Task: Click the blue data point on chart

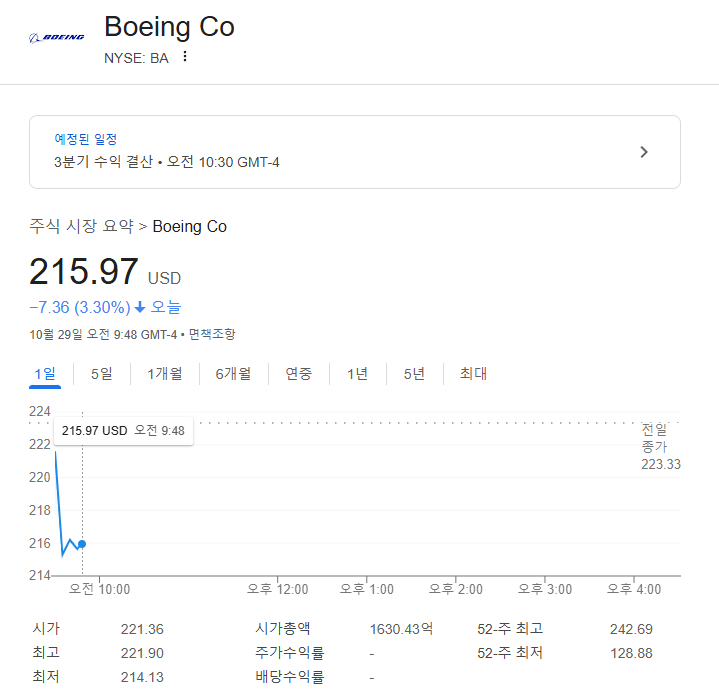Action: click(x=82, y=544)
